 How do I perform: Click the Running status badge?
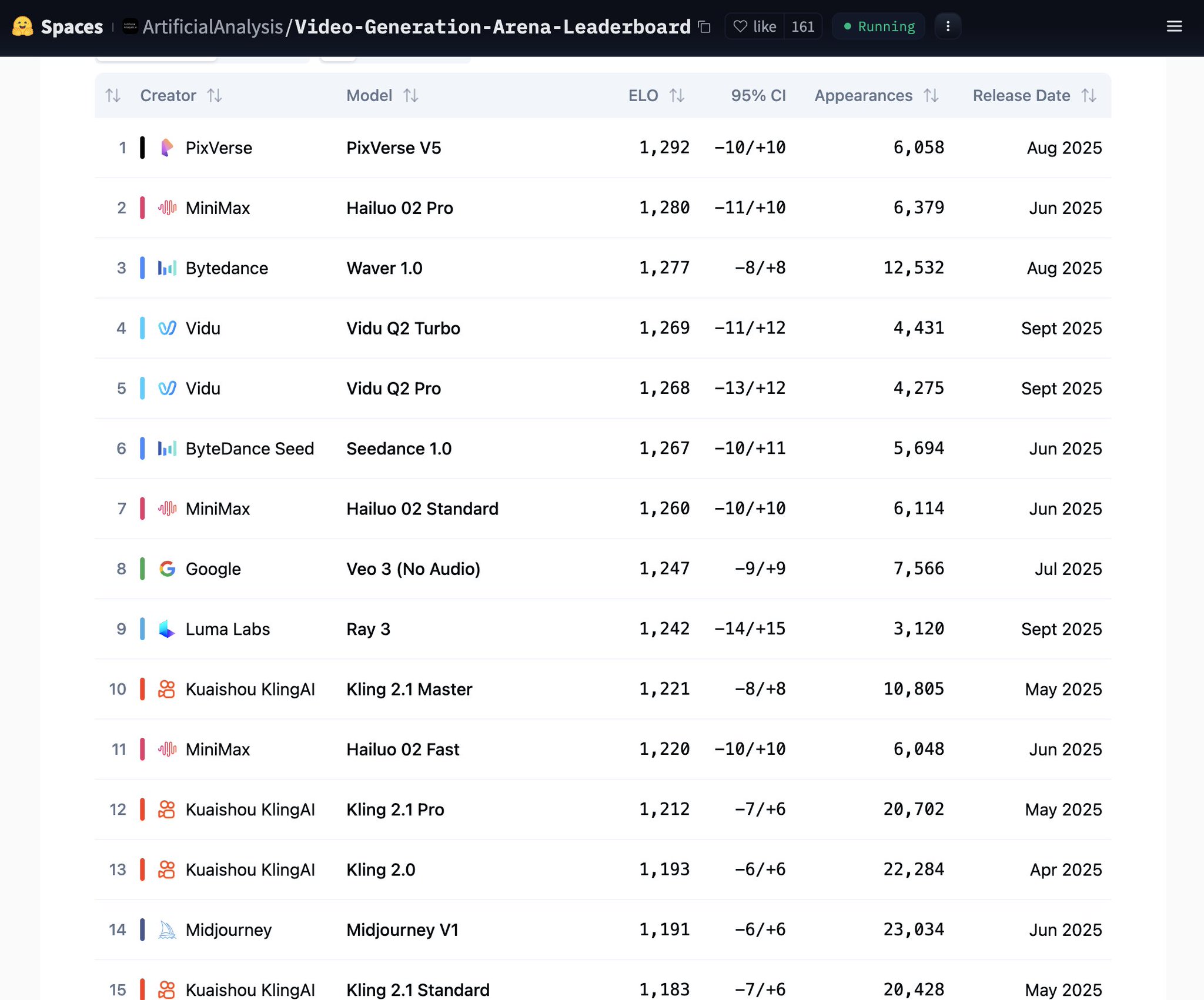(x=879, y=26)
